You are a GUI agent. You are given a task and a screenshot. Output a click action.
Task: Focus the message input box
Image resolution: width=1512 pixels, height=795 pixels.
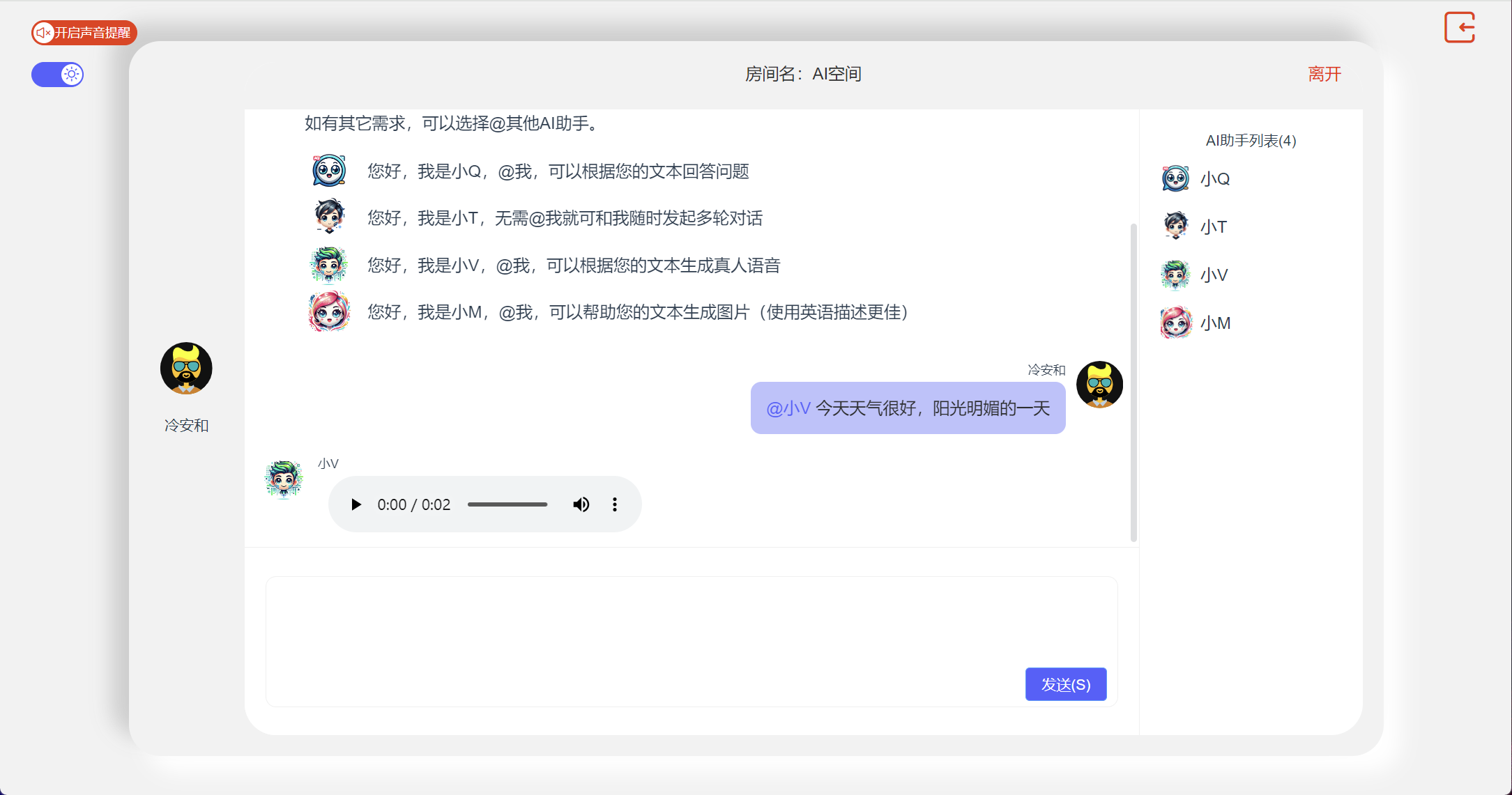click(x=692, y=641)
